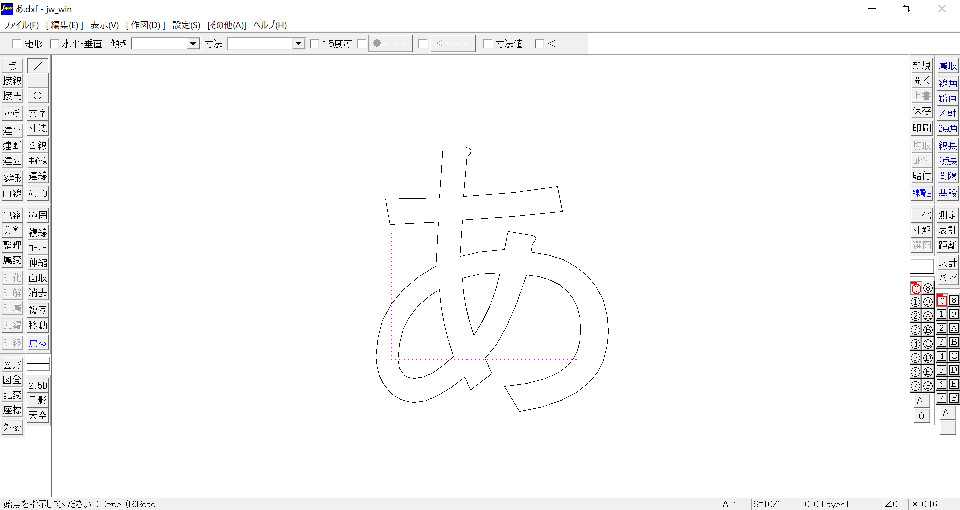Click the 貼付 paste button
Screen dimensions: 960x510
tap(921, 176)
